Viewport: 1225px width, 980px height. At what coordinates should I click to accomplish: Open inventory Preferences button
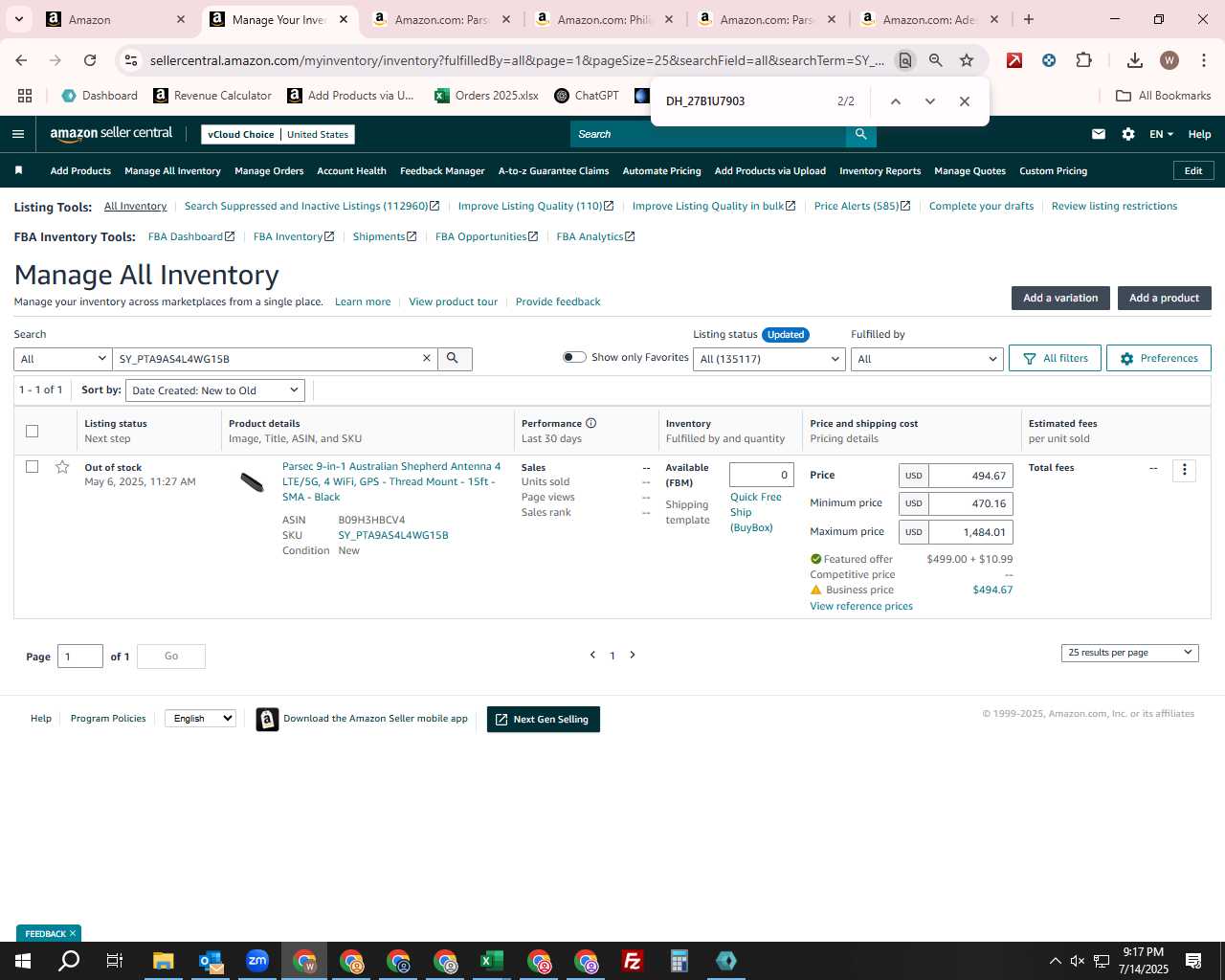pos(1158,358)
